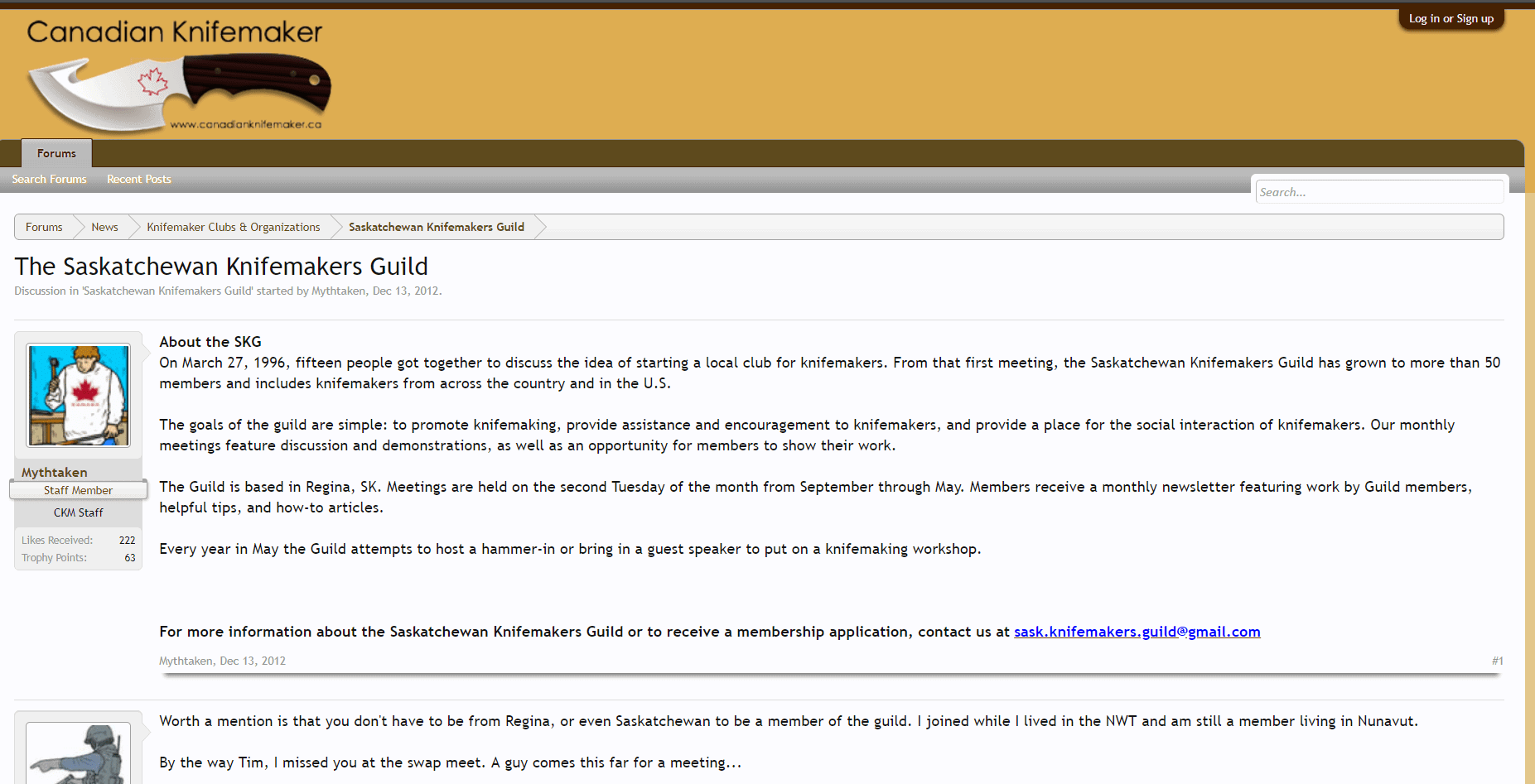Go to News breadcrumb

(x=104, y=227)
